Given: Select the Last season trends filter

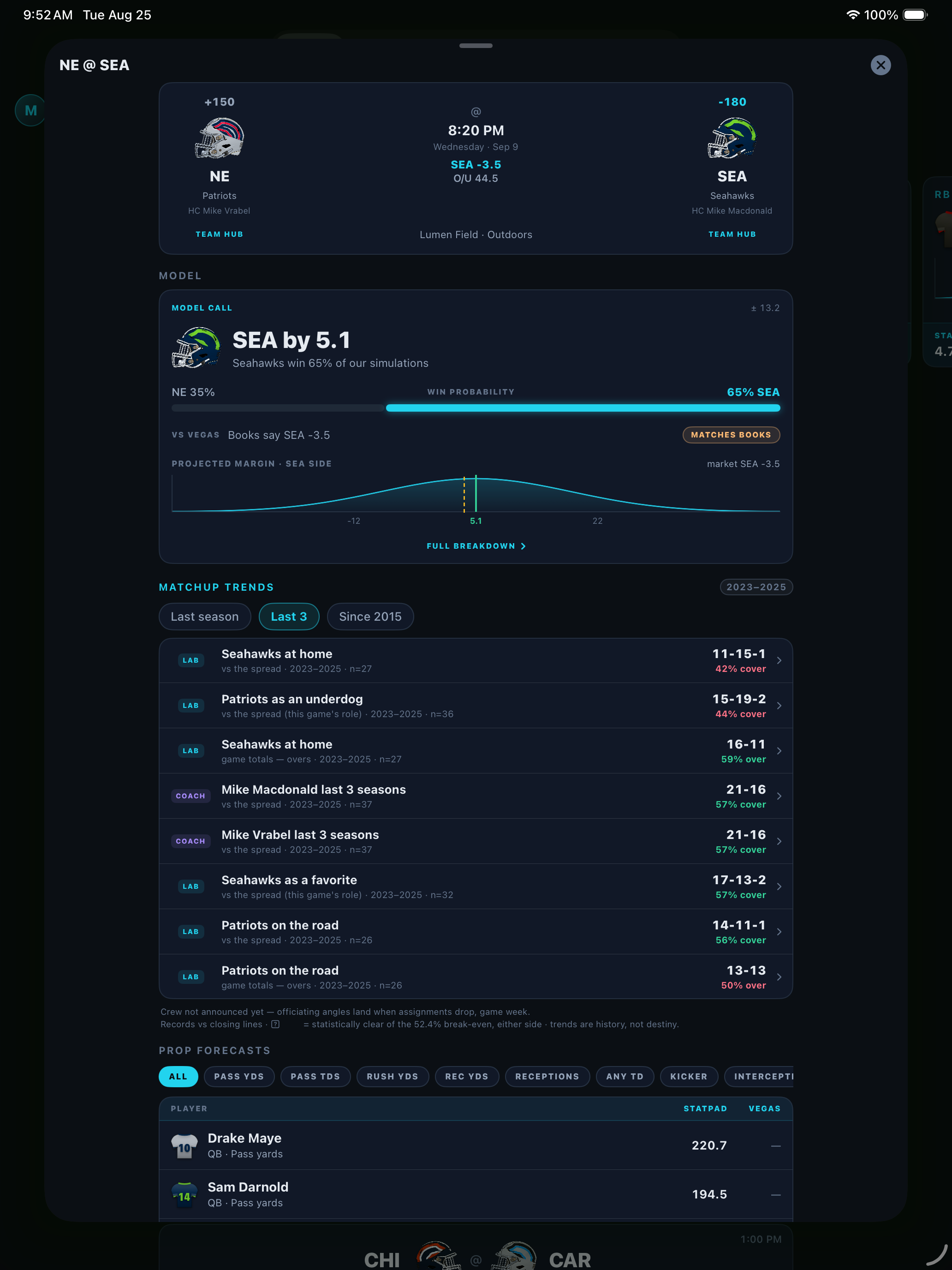Looking at the screenshot, I should pos(204,616).
